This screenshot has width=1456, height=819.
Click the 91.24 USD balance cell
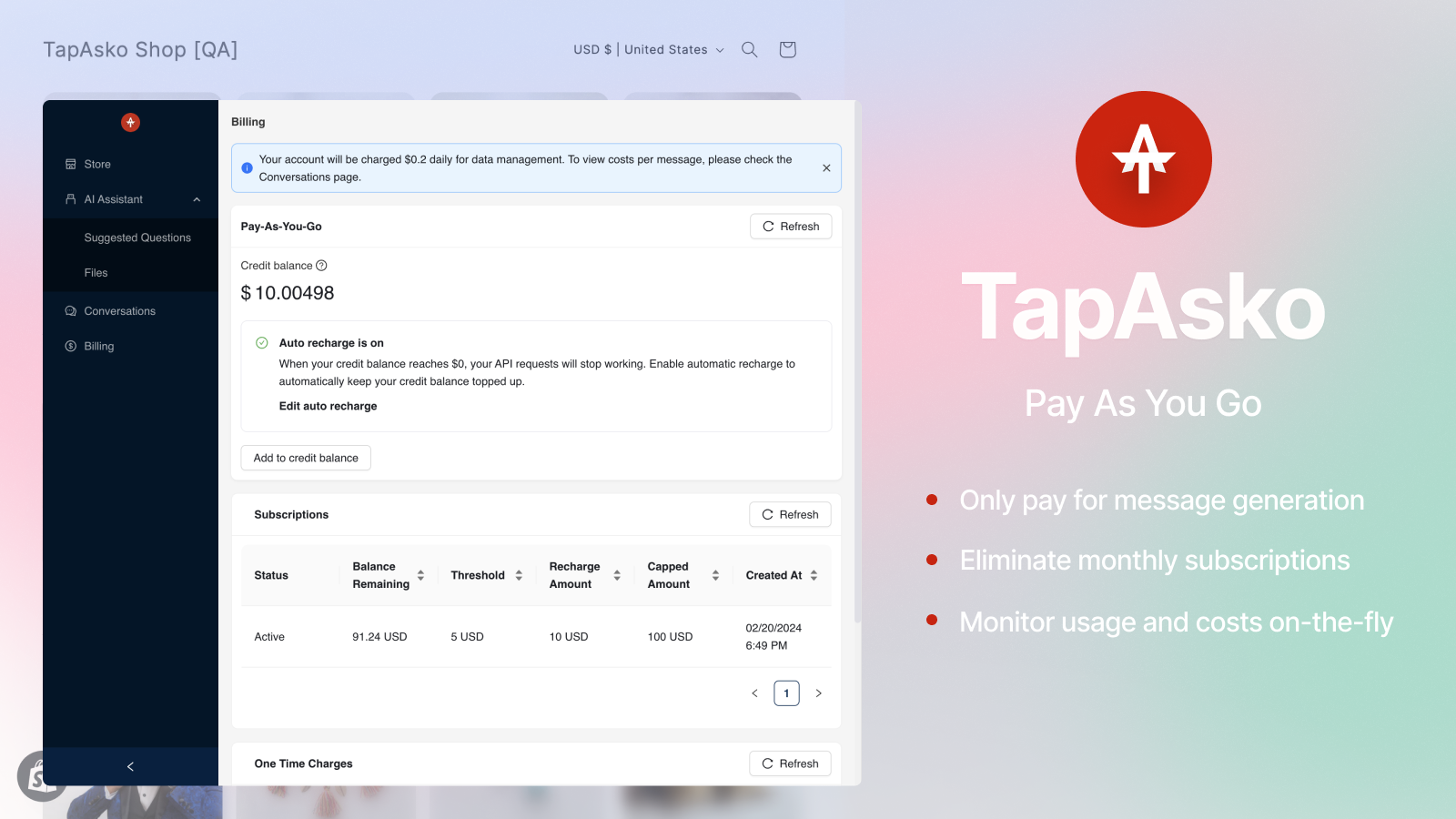pyautogui.click(x=379, y=637)
